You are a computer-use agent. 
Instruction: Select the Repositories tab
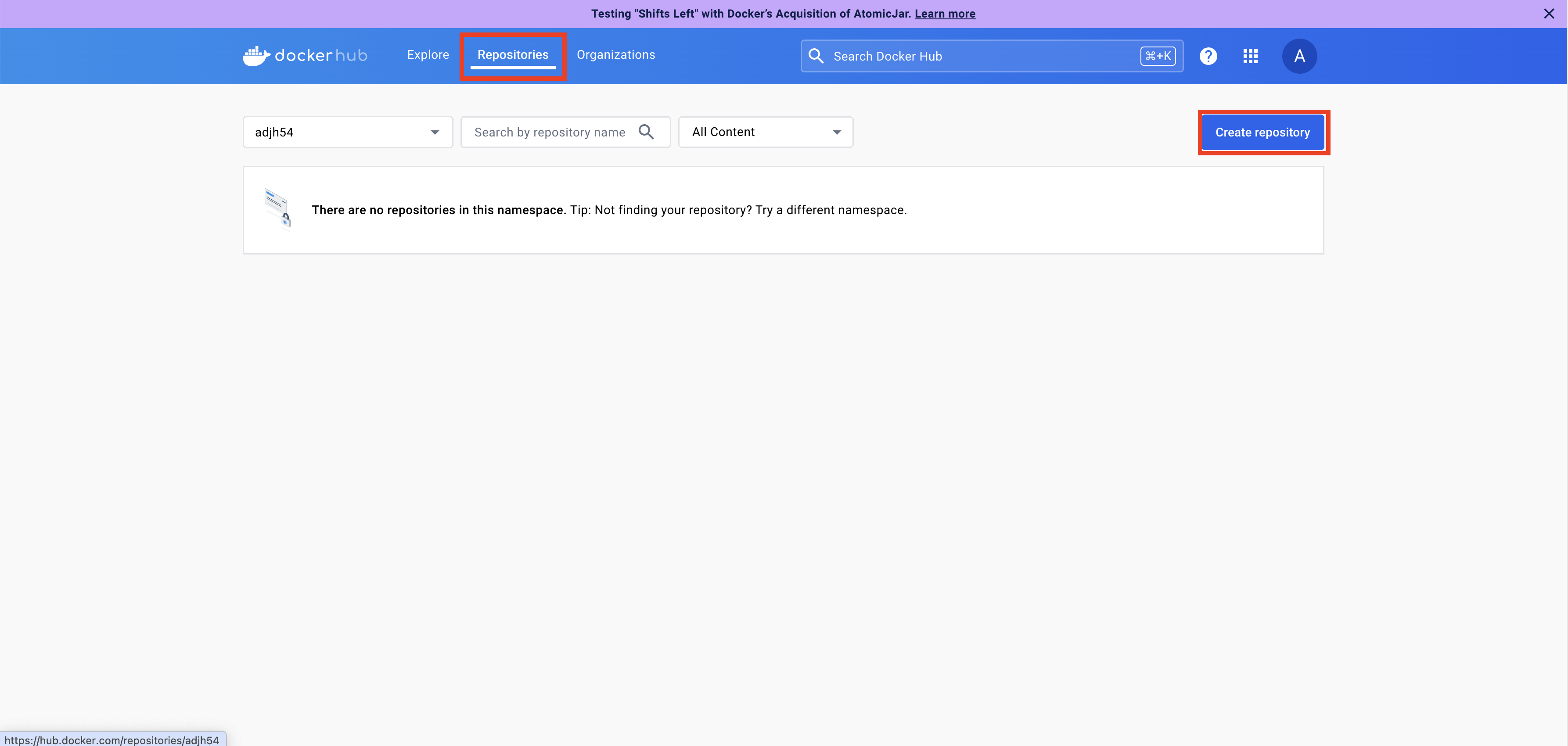coord(513,55)
